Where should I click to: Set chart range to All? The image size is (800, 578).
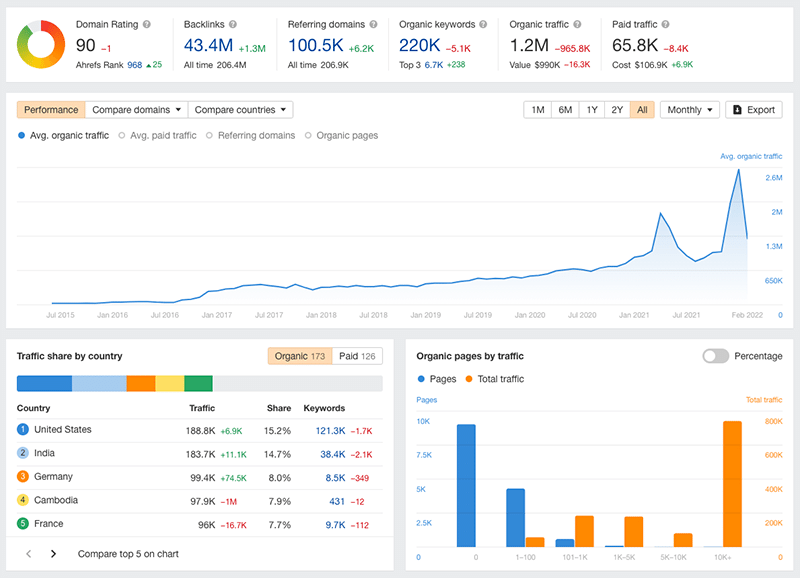click(642, 110)
